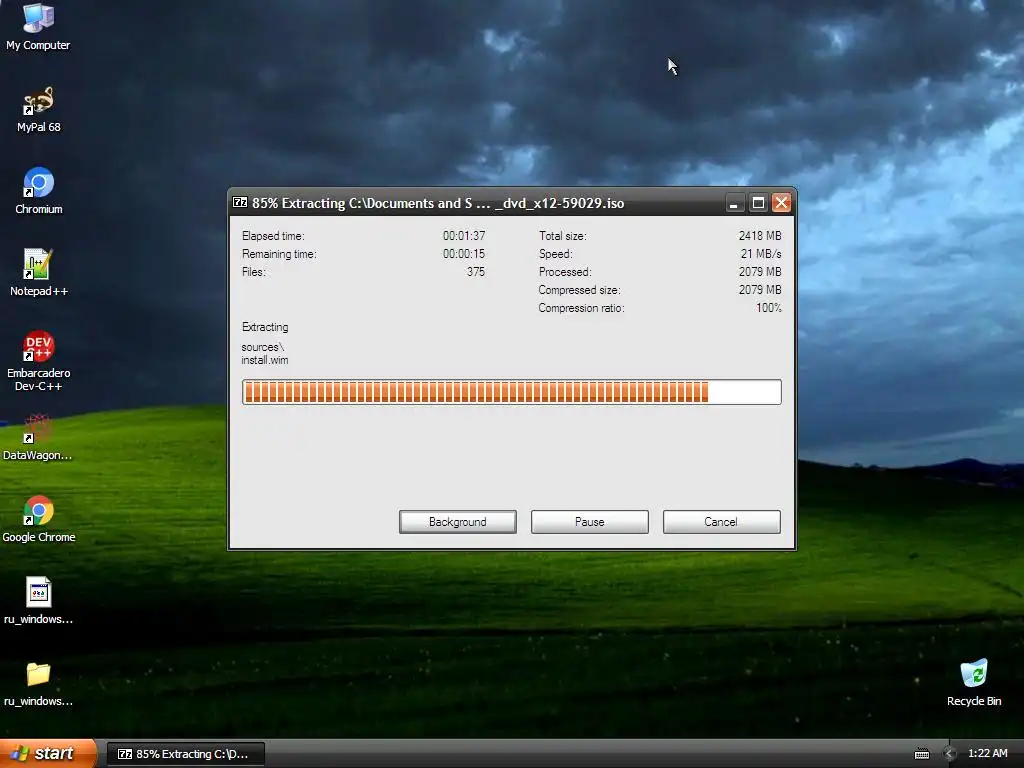1024x768 pixels.
Task: Select the Notepad++ desktop shortcut
Action: [x=39, y=273]
